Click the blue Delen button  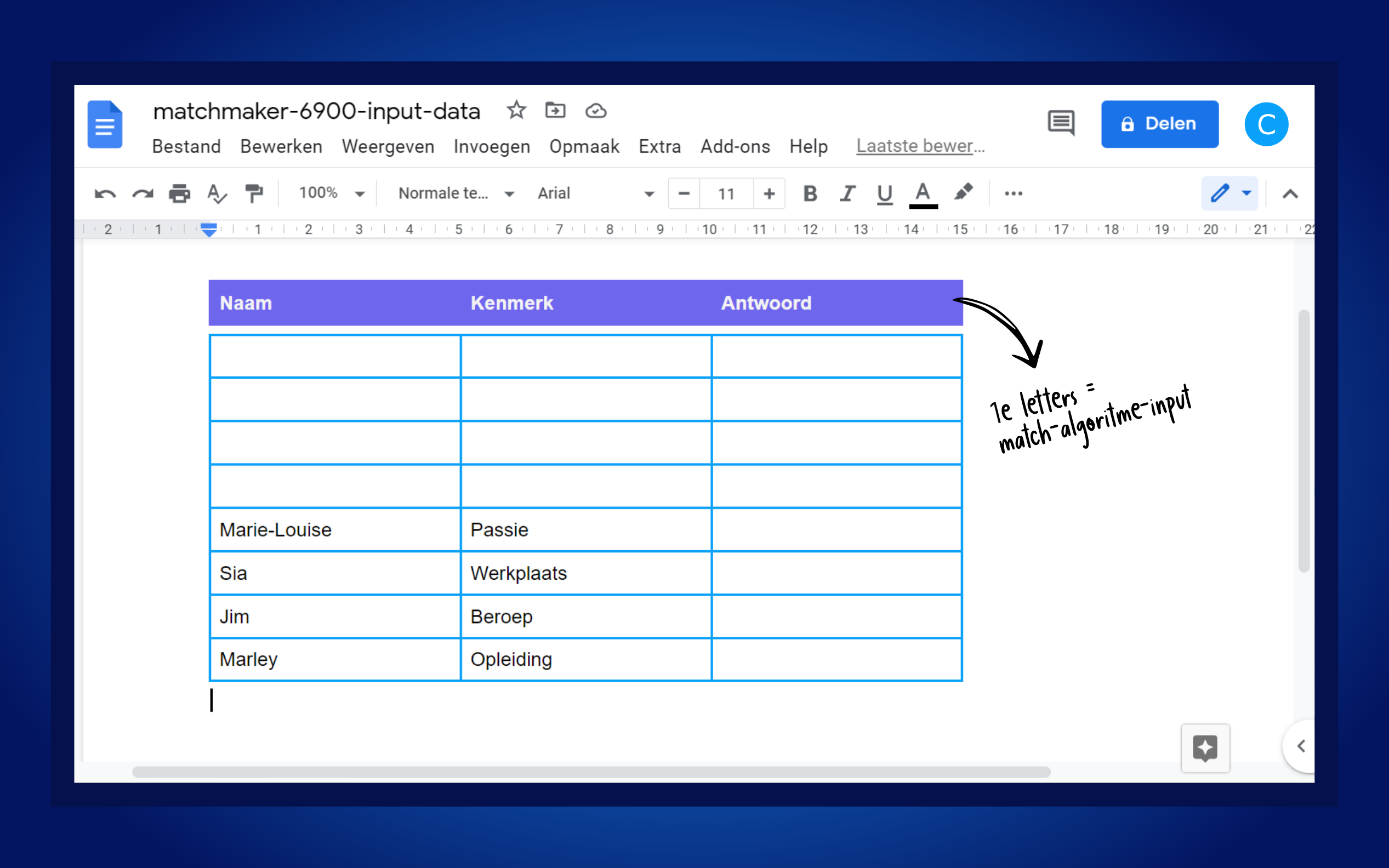pos(1159,124)
